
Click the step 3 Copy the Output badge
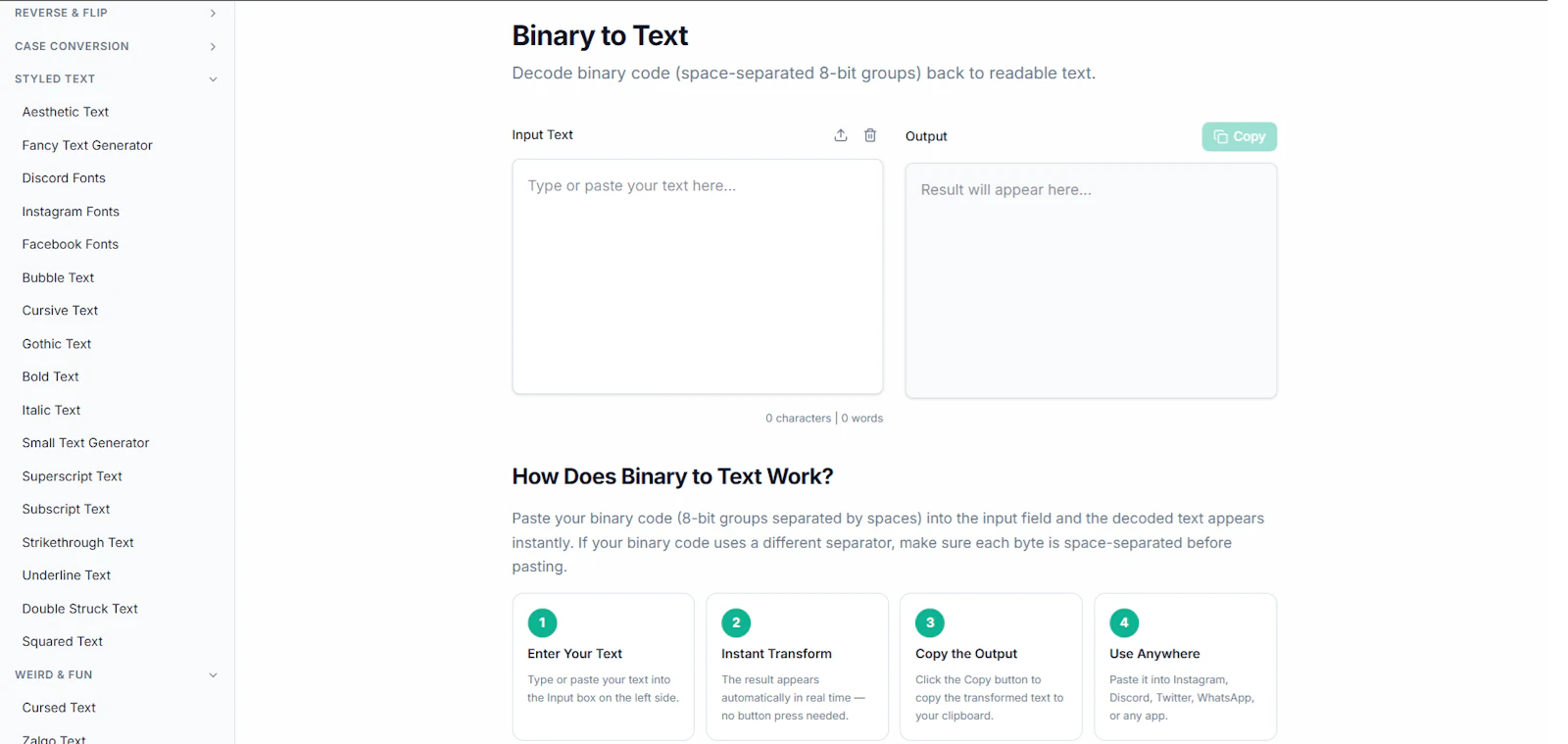[930, 622]
